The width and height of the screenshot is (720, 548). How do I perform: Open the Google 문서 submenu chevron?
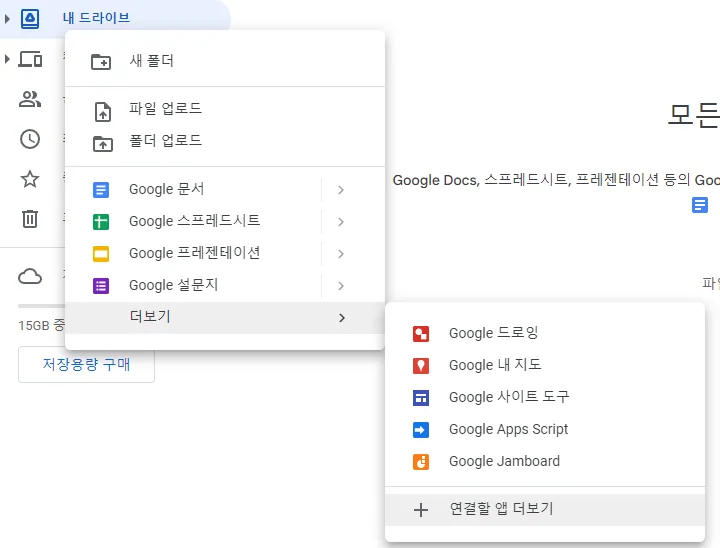pyautogui.click(x=341, y=190)
